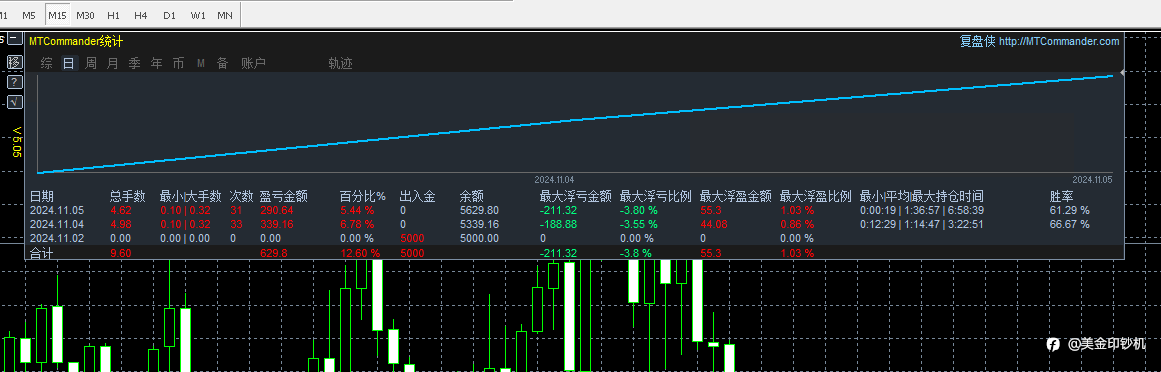1161x372 pixels.
Task: Switch to the 月 monthly tab
Action: pyautogui.click(x=113, y=64)
